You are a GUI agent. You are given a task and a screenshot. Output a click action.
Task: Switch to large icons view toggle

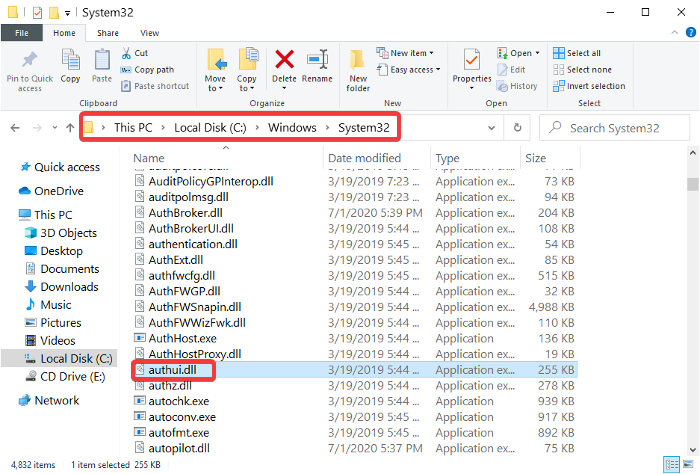tap(689, 465)
